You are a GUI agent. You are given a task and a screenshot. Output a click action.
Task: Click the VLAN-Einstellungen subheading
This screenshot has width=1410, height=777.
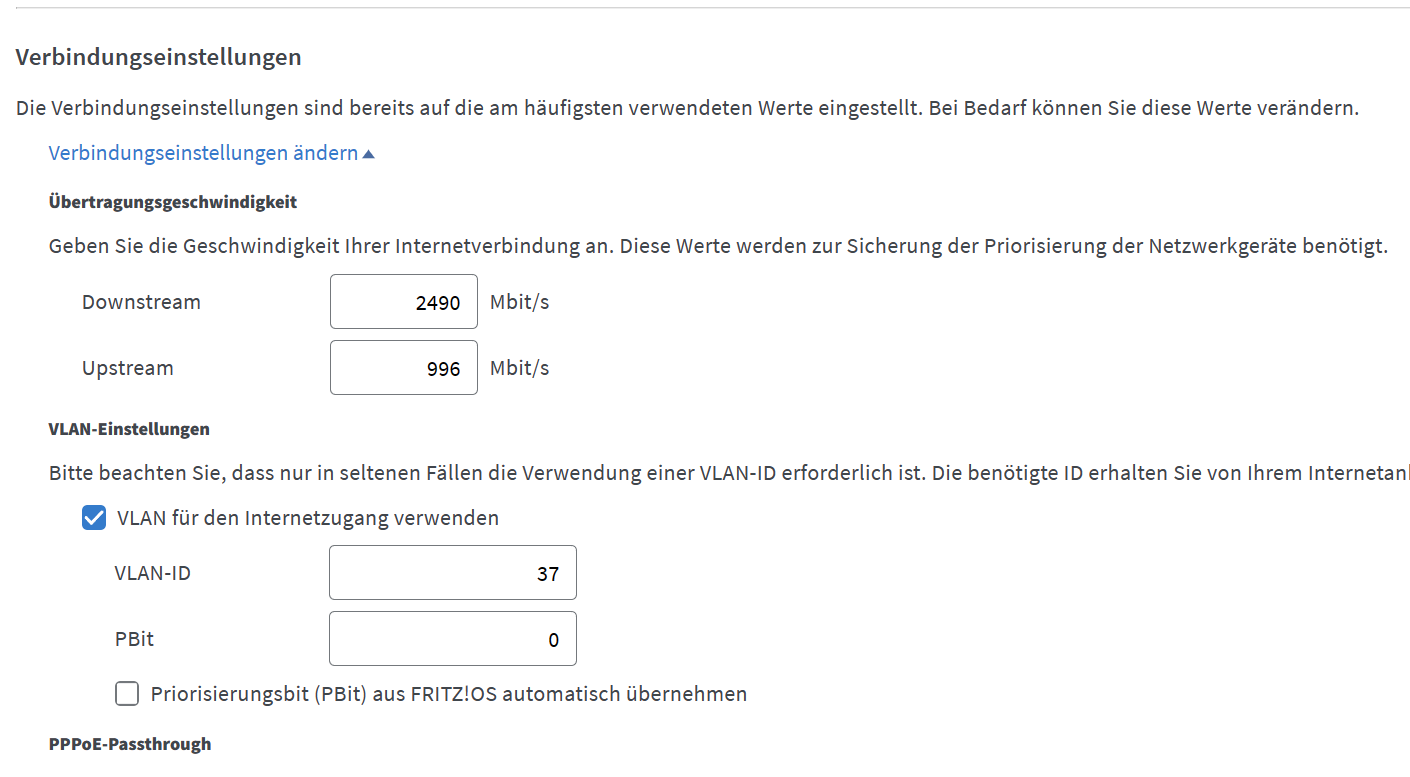[129, 429]
